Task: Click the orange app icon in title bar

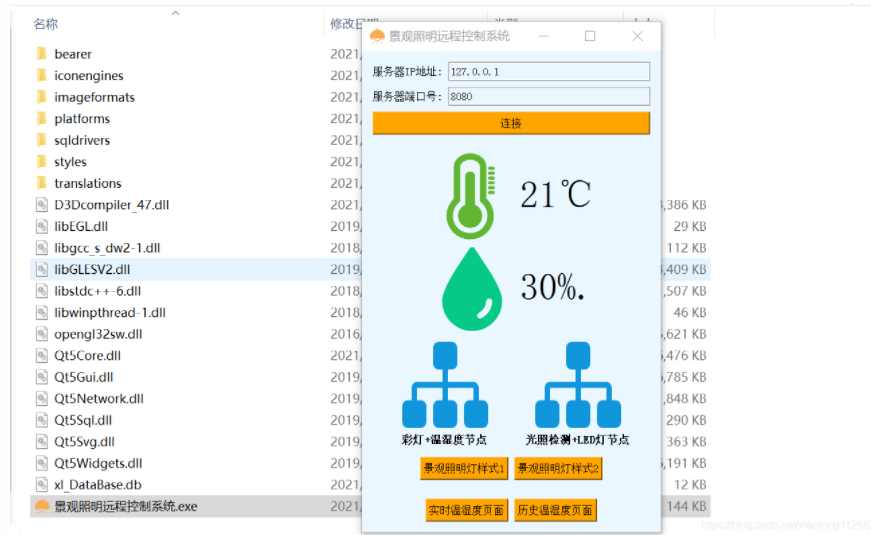Action: click(377, 36)
